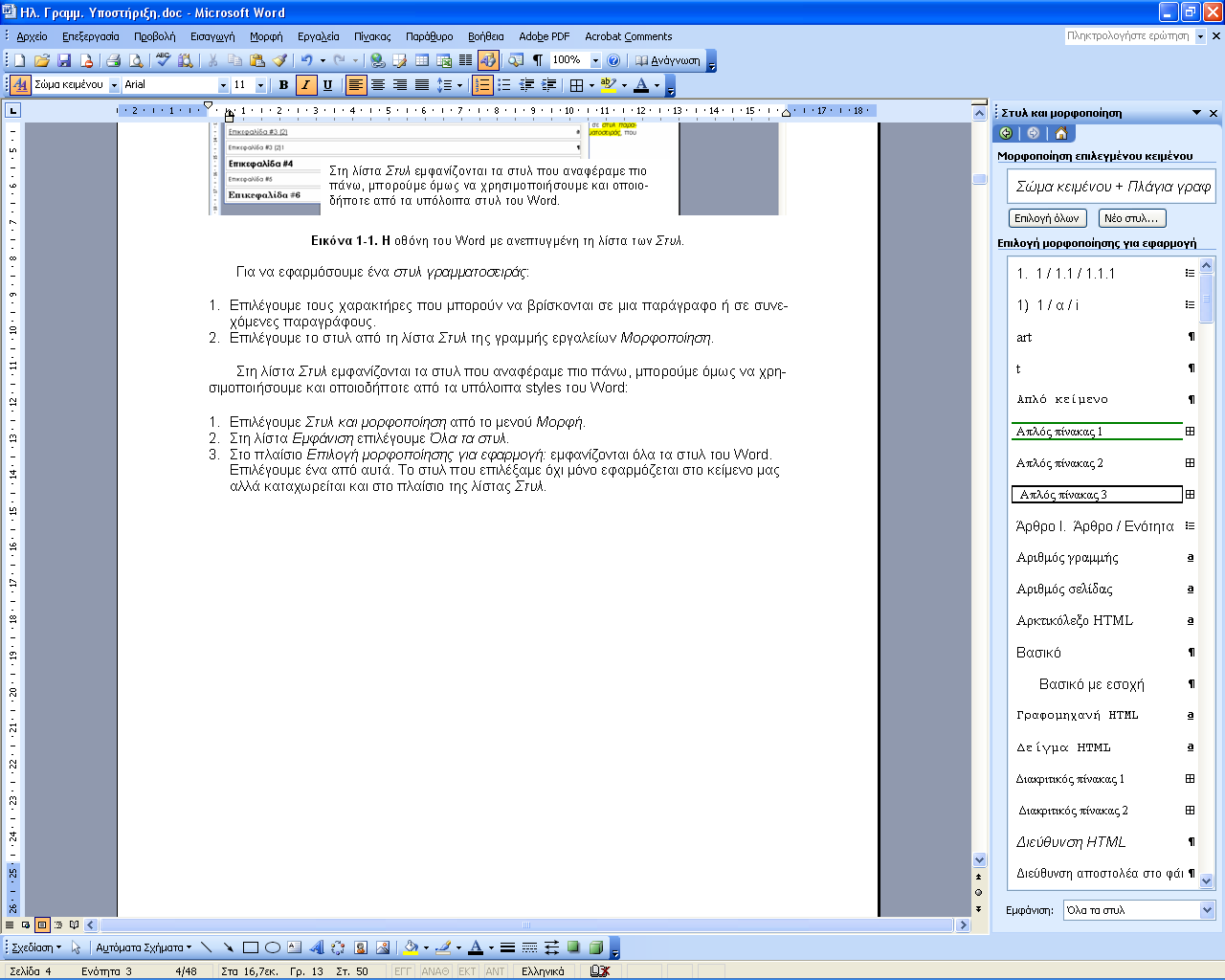The width and height of the screenshot is (1225, 980).
Task: Open a file with the folder icon
Action: click(x=42, y=60)
